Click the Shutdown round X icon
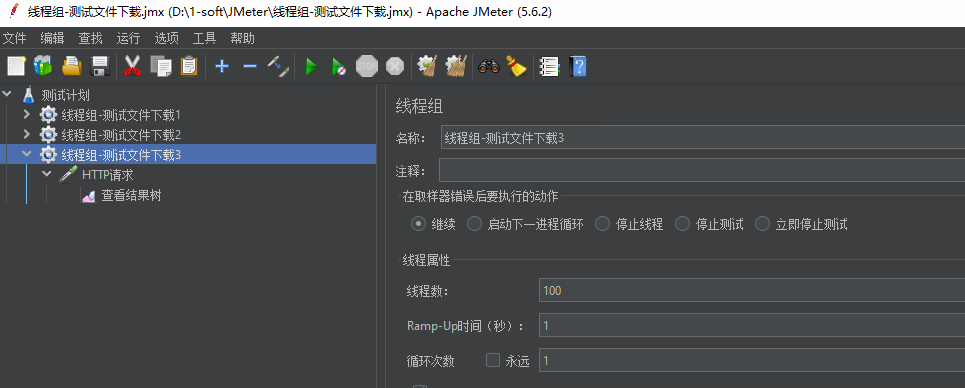 tap(395, 65)
